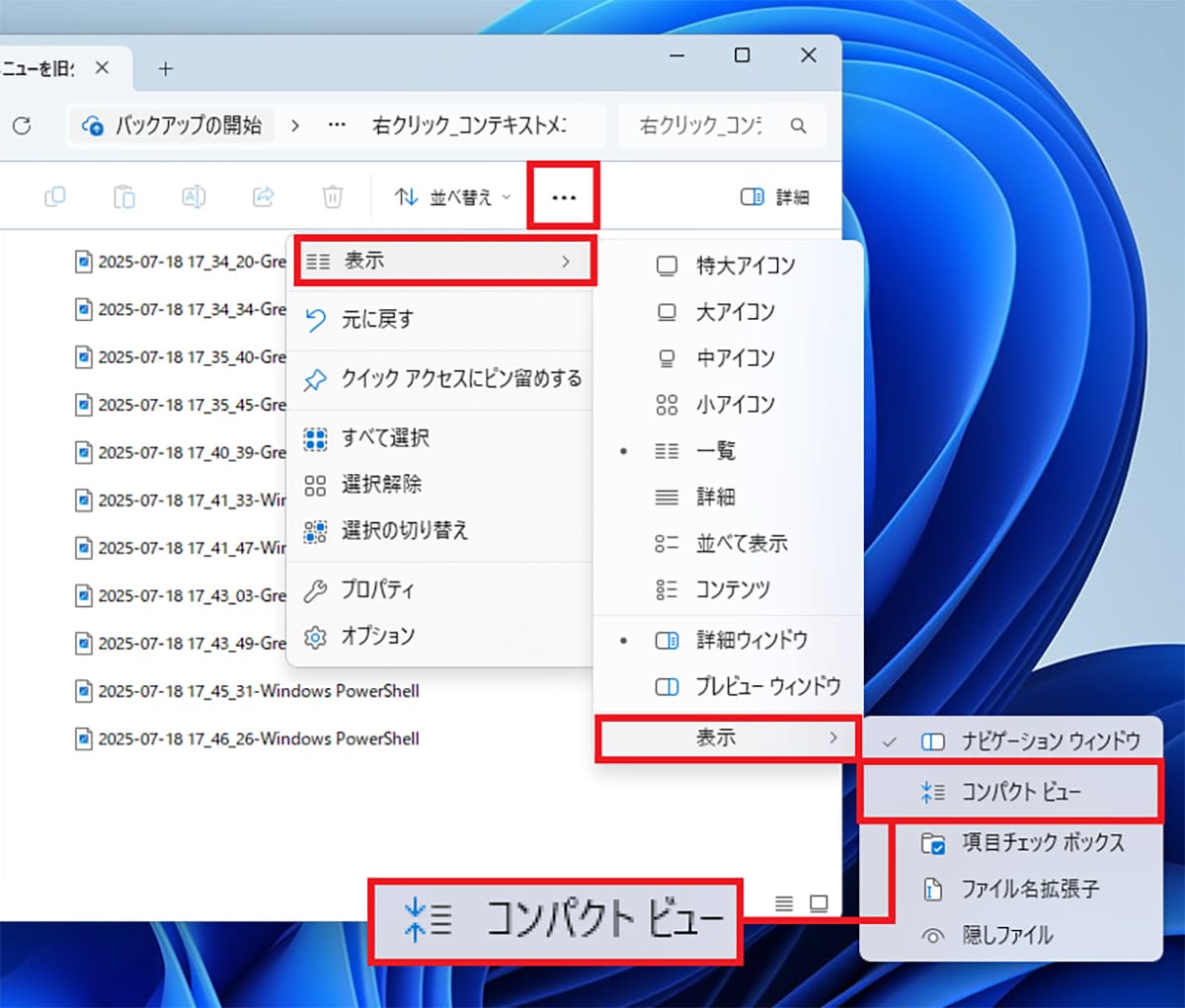
Task: Click the breadcrumb ellipsis in address bar
Action: [x=337, y=125]
